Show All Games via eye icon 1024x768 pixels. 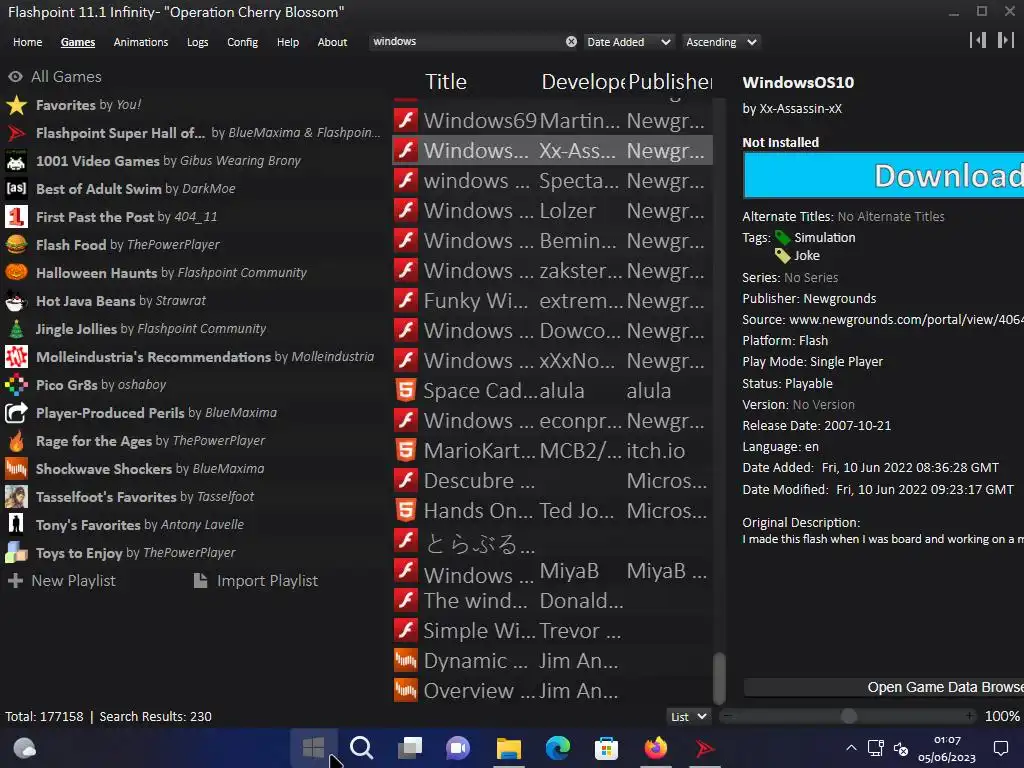pyautogui.click(x=16, y=77)
